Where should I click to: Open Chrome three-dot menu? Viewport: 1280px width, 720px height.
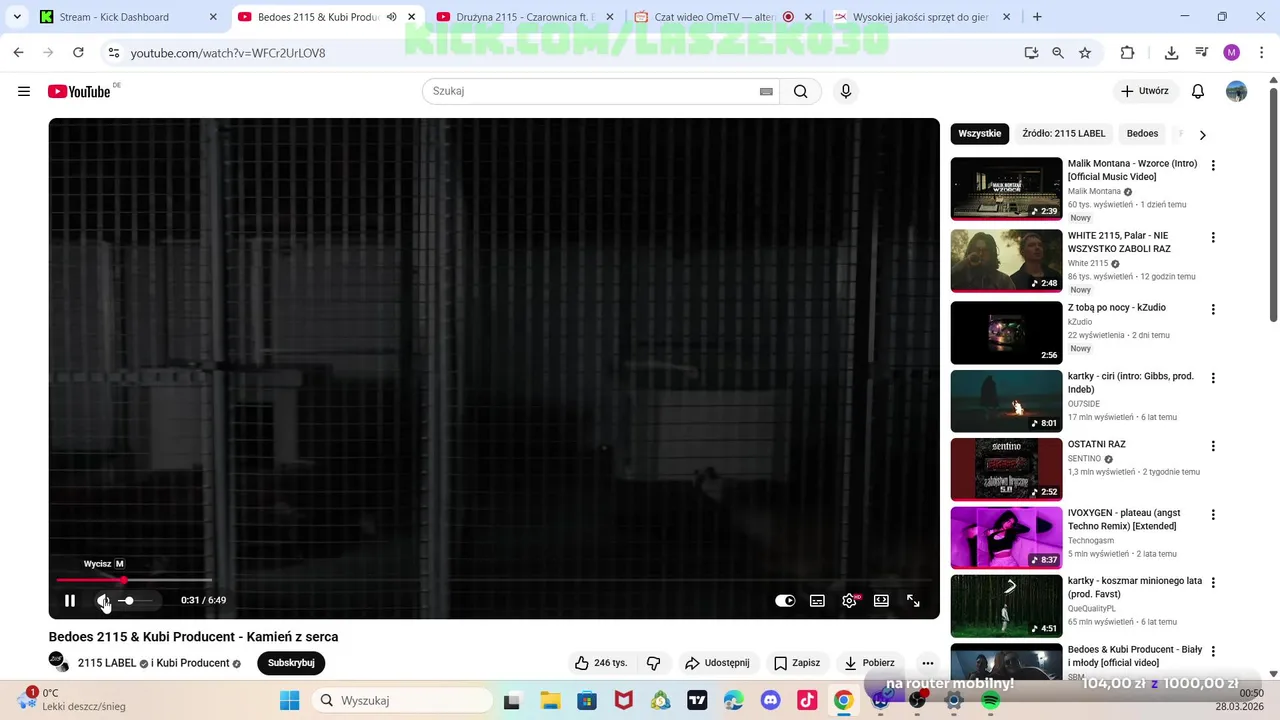click(x=1260, y=53)
